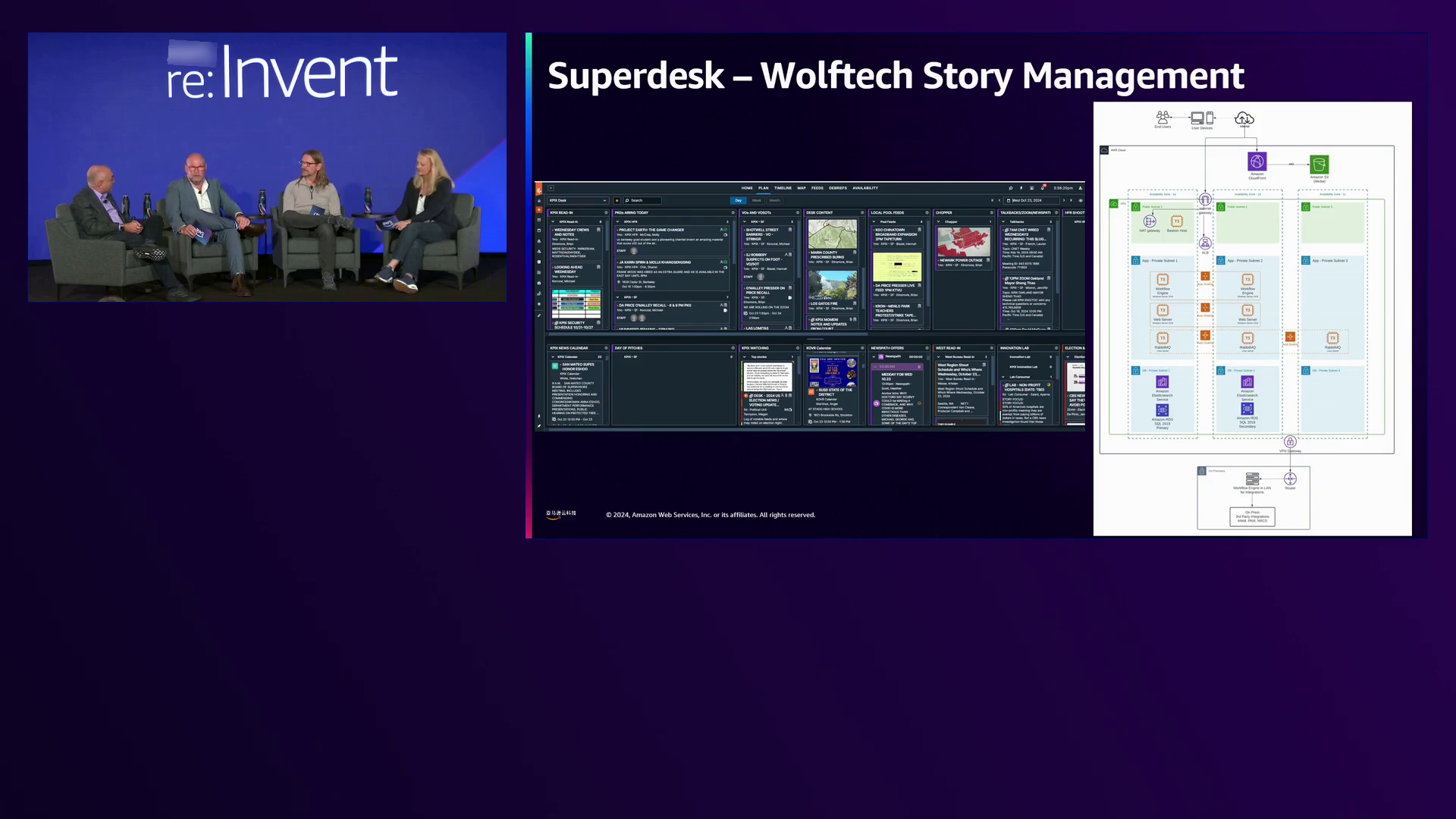Click the user profile icon at top right
1456x819 pixels.
click(1080, 188)
